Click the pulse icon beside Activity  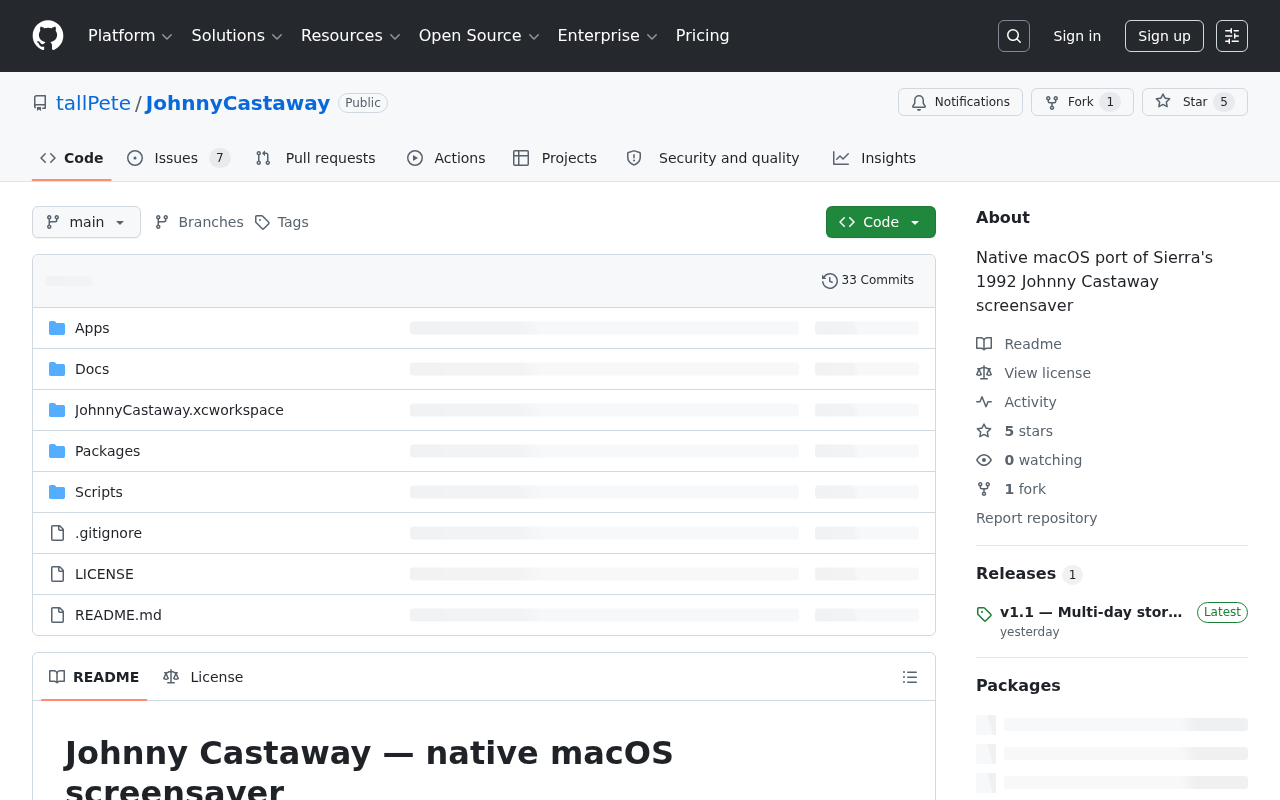(x=984, y=402)
